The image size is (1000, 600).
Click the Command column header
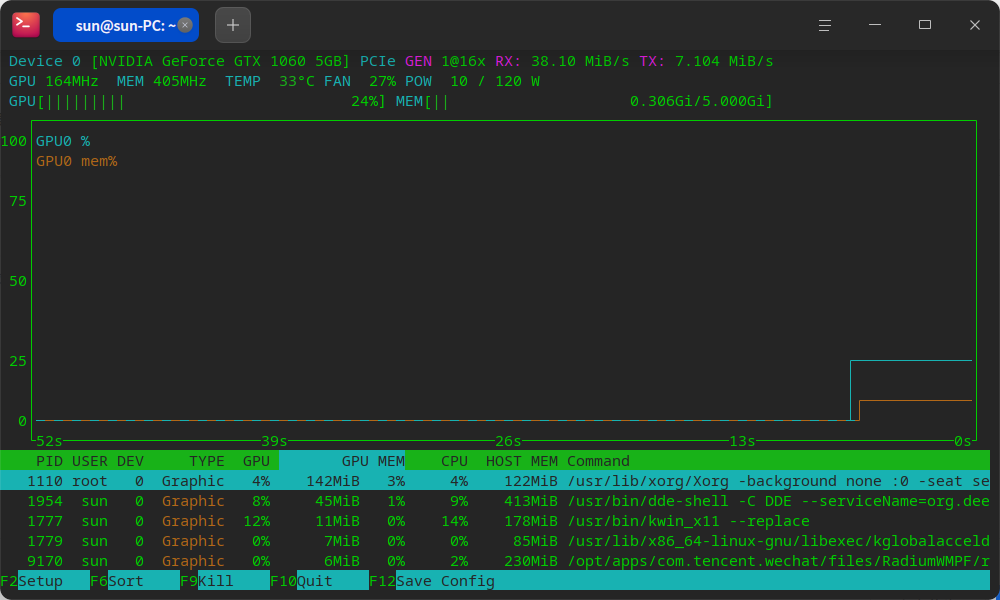coord(598,461)
